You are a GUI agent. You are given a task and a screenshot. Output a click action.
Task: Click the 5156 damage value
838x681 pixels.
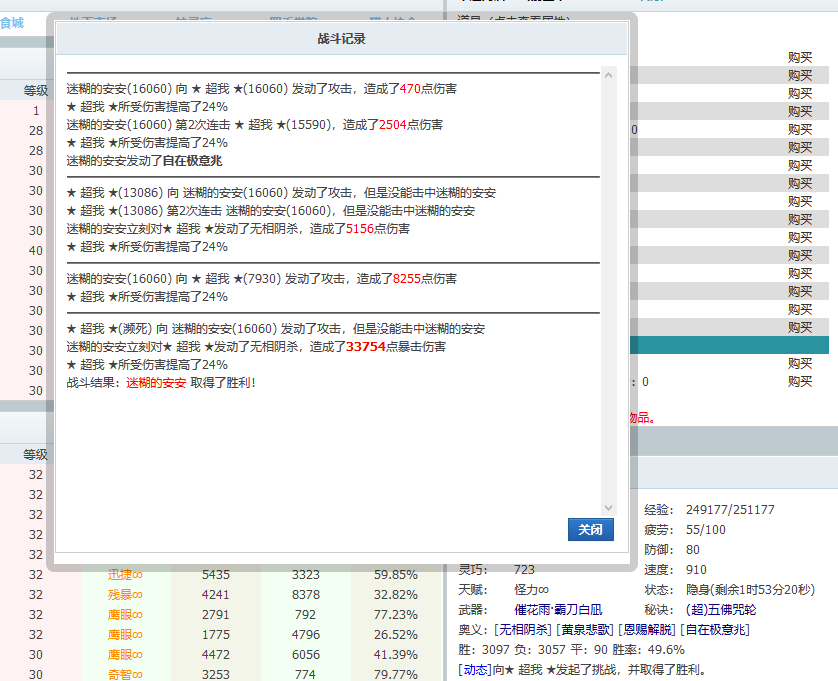pos(360,229)
